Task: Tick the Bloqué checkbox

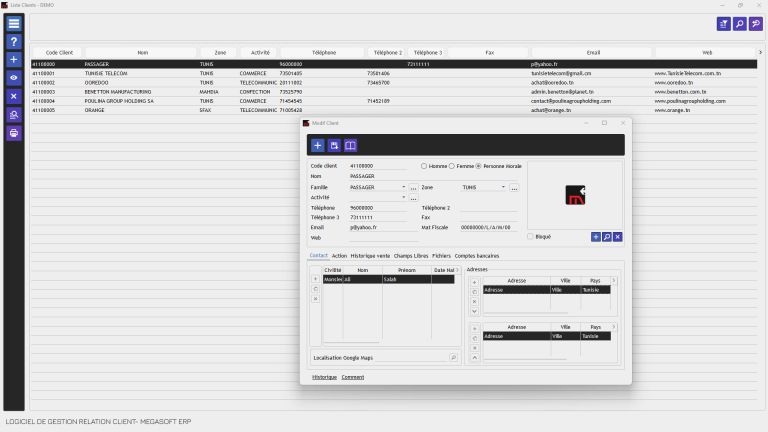Action: click(x=530, y=237)
